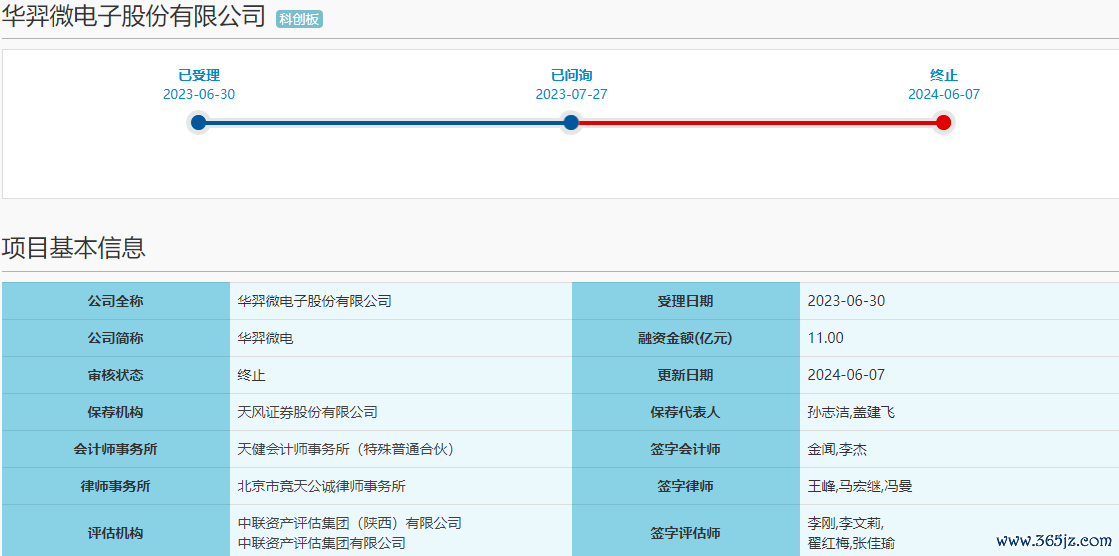Click the 会计师事务所 header cell

click(116, 450)
